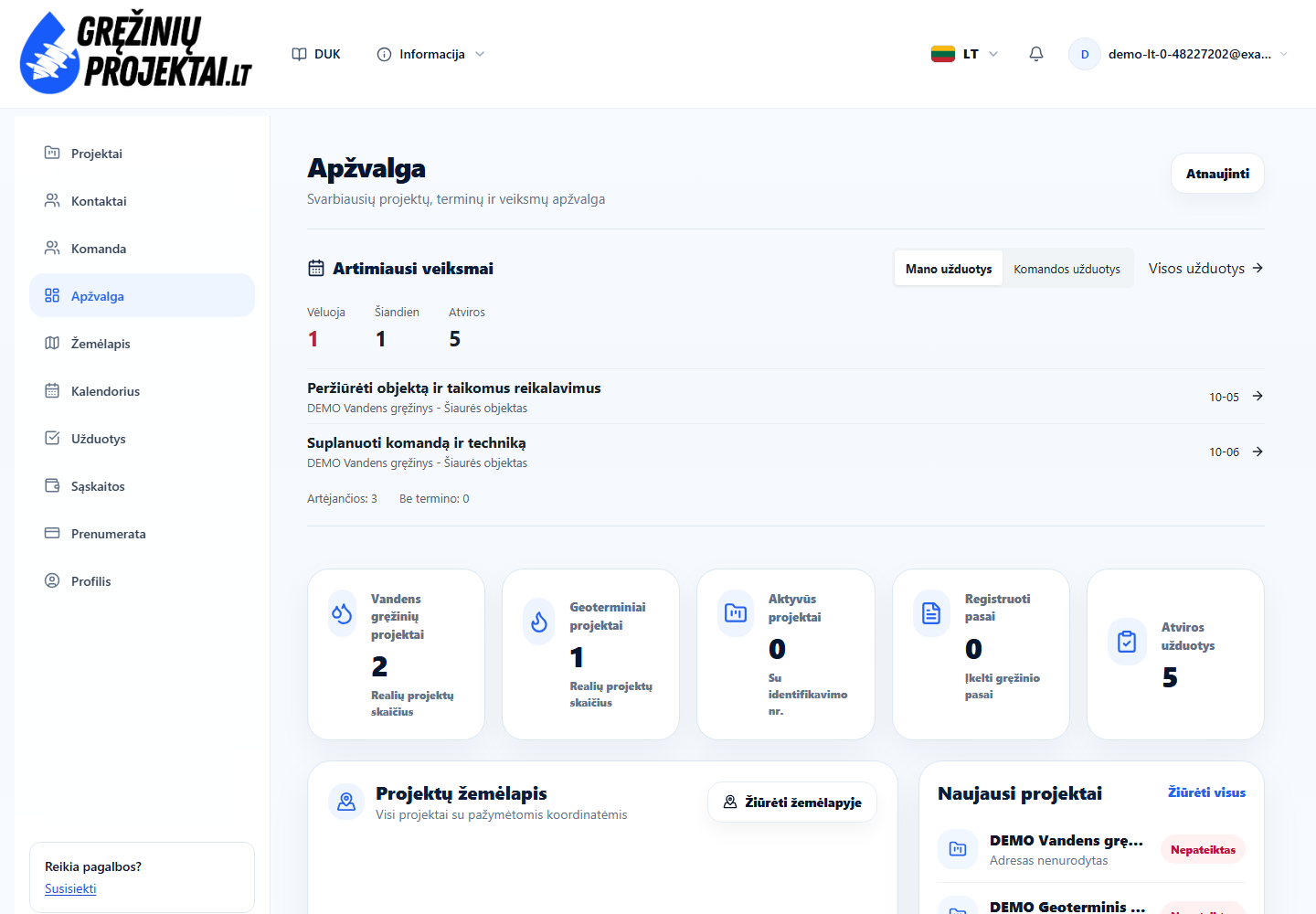
Task: Open the 10-05 task arrow
Action: coord(1258,396)
